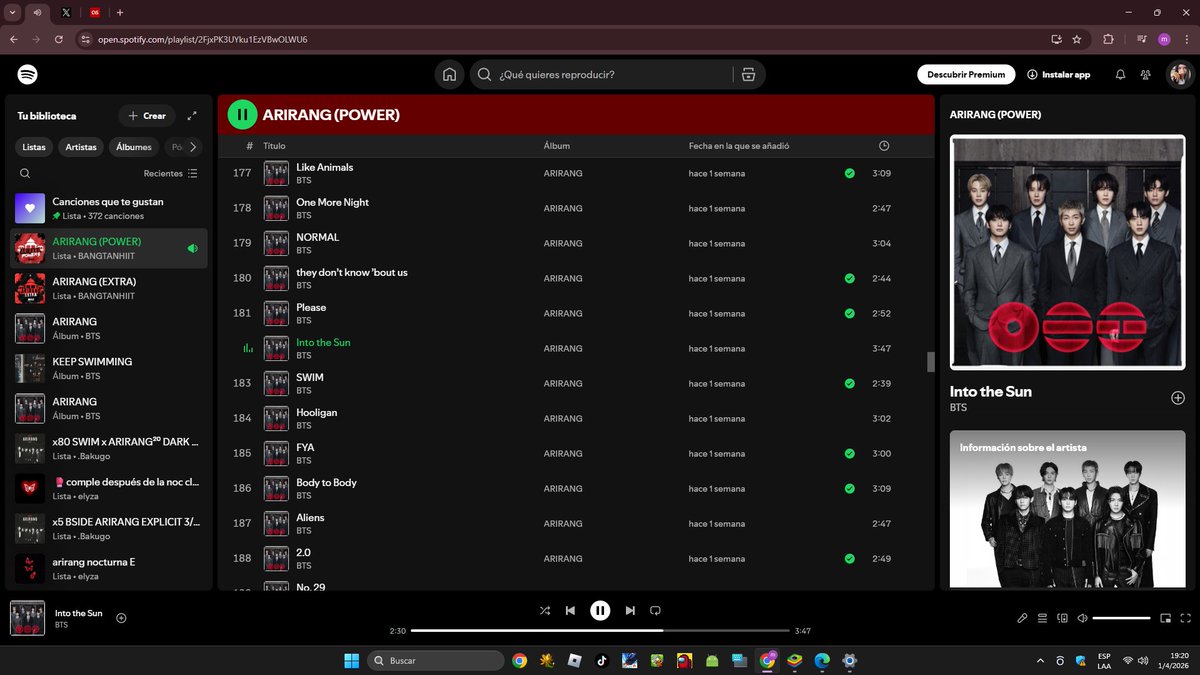Open Friend Activity icon
The height and width of the screenshot is (675, 1200).
tap(1146, 75)
